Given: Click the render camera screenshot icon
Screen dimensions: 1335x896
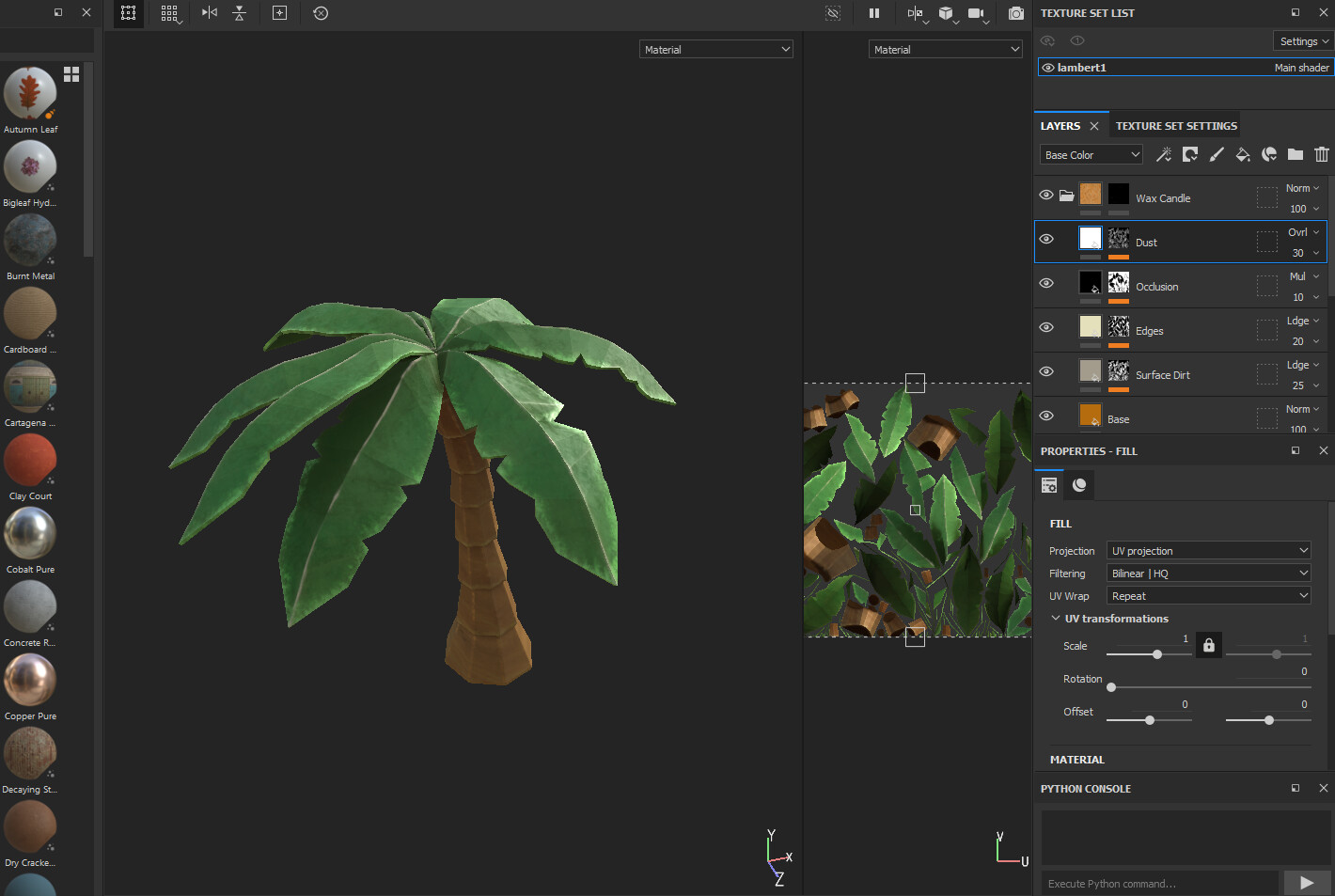Looking at the screenshot, I should pyautogui.click(x=1015, y=13).
